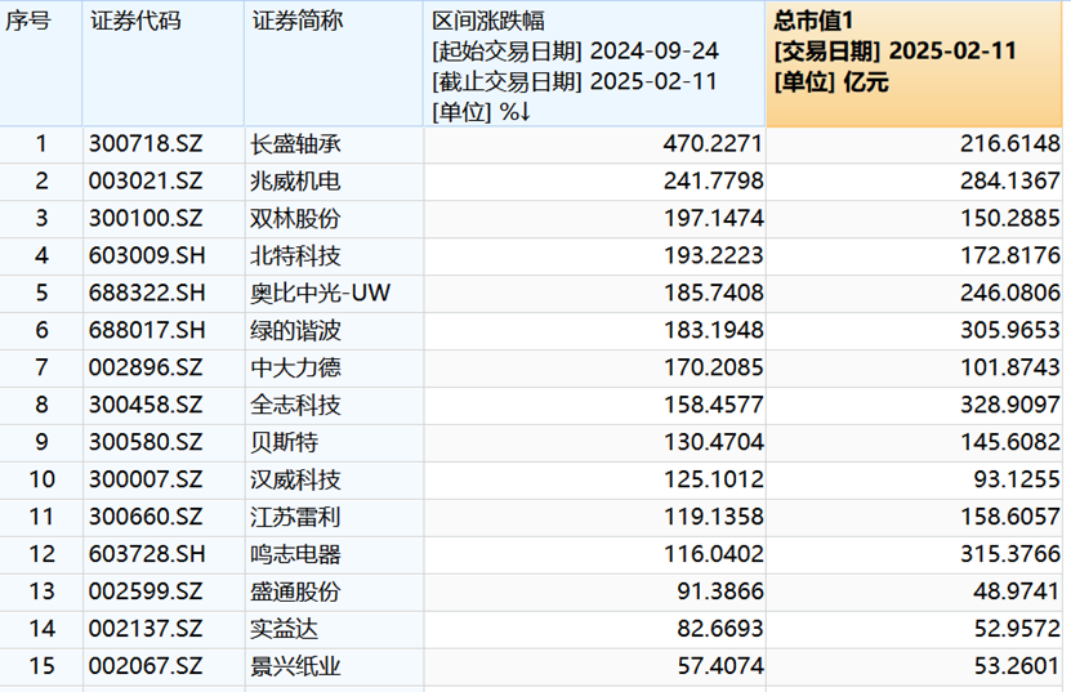Sort by 区间涨跌幅 column header
Viewport: 1072px width, 693px height.
594,64
